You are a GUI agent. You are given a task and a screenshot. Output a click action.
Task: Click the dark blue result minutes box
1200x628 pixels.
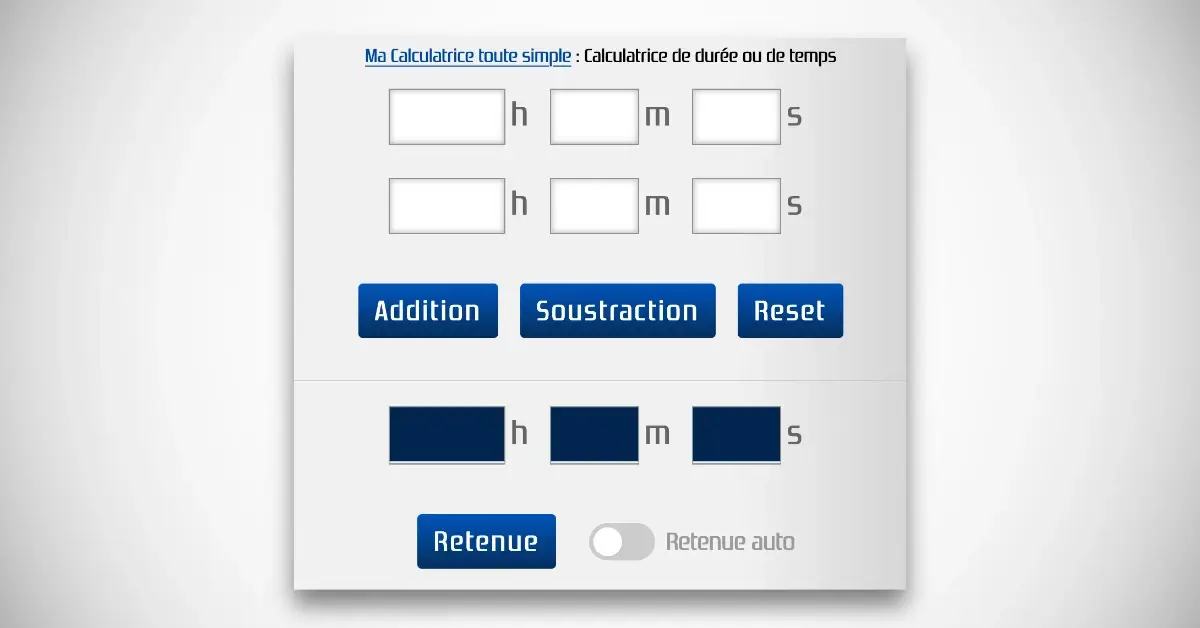pos(594,434)
